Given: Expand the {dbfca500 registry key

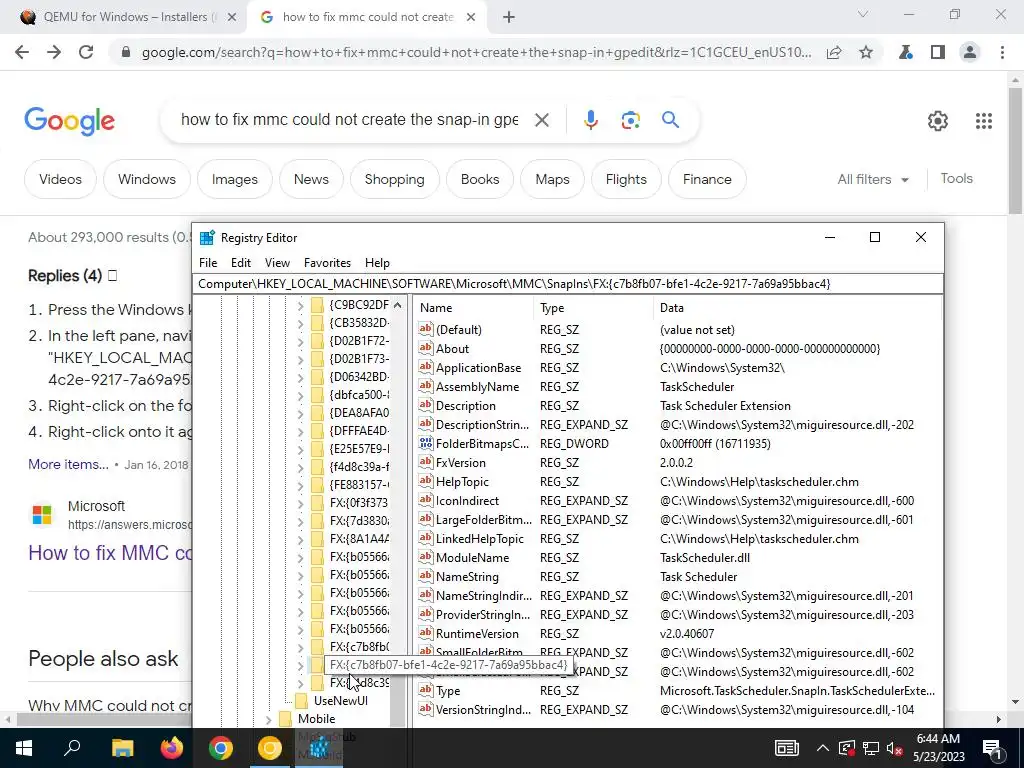Looking at the screenshot, I should click(x=300, y=395).
